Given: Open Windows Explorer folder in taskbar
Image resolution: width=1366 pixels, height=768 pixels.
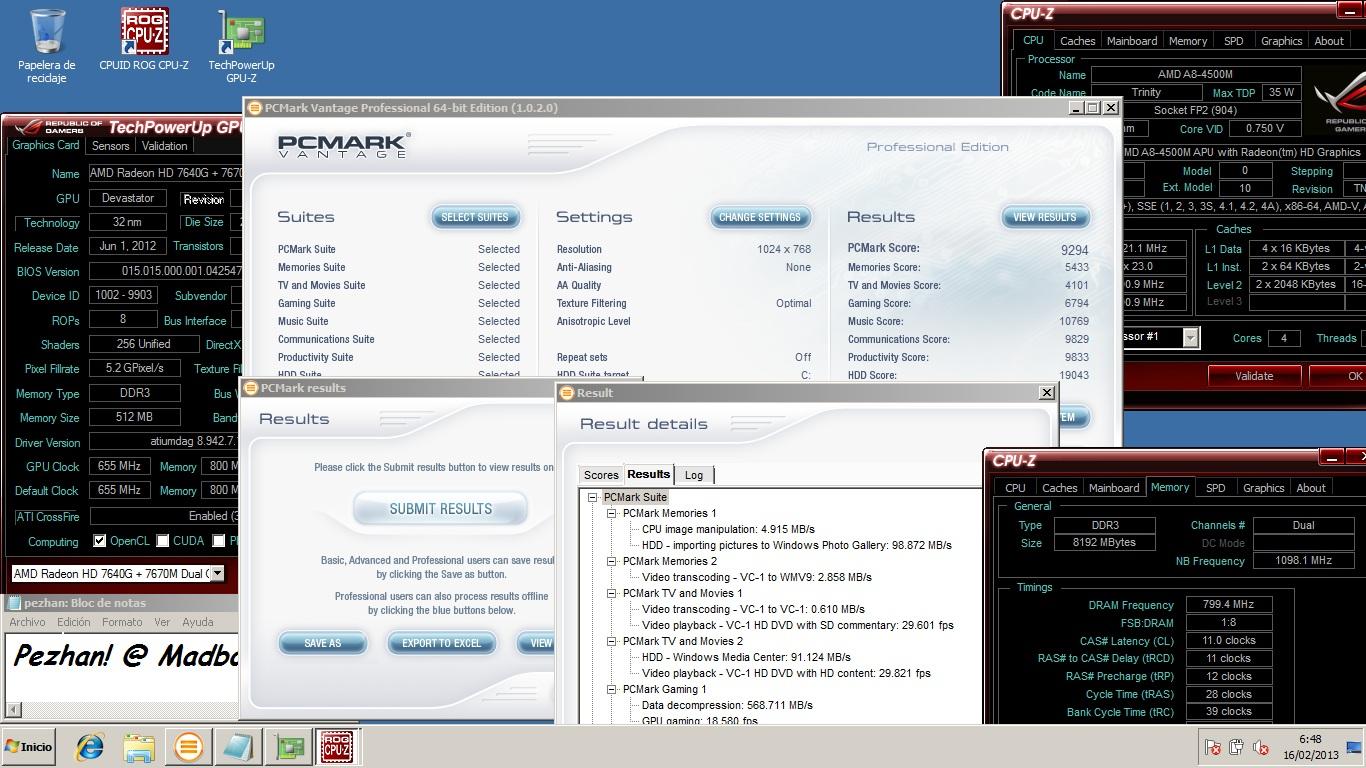Looking at the screenshot, I should click(x=139, y=747).
